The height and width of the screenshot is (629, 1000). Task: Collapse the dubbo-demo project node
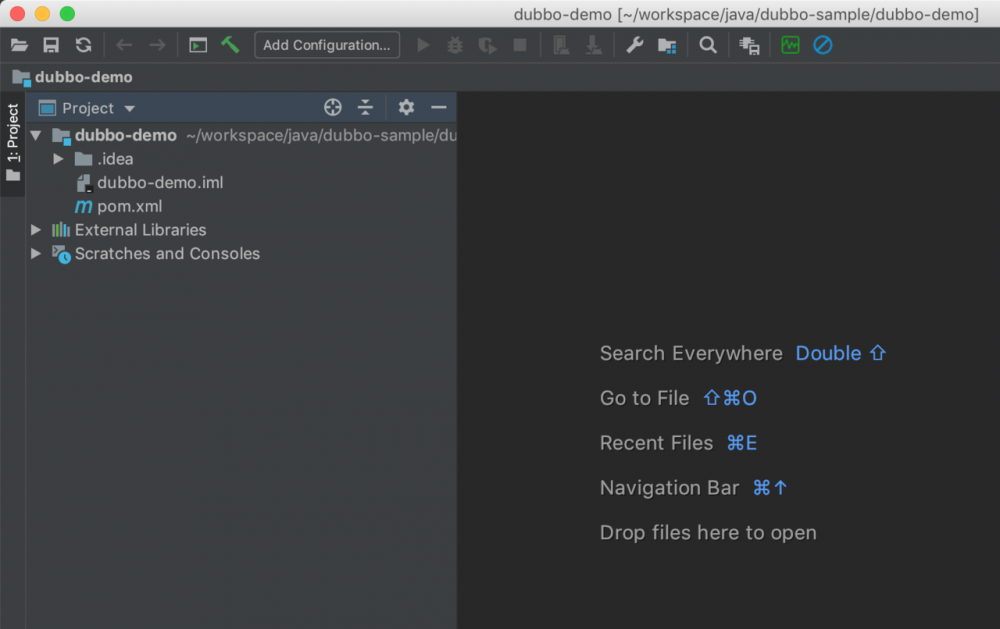35,135
